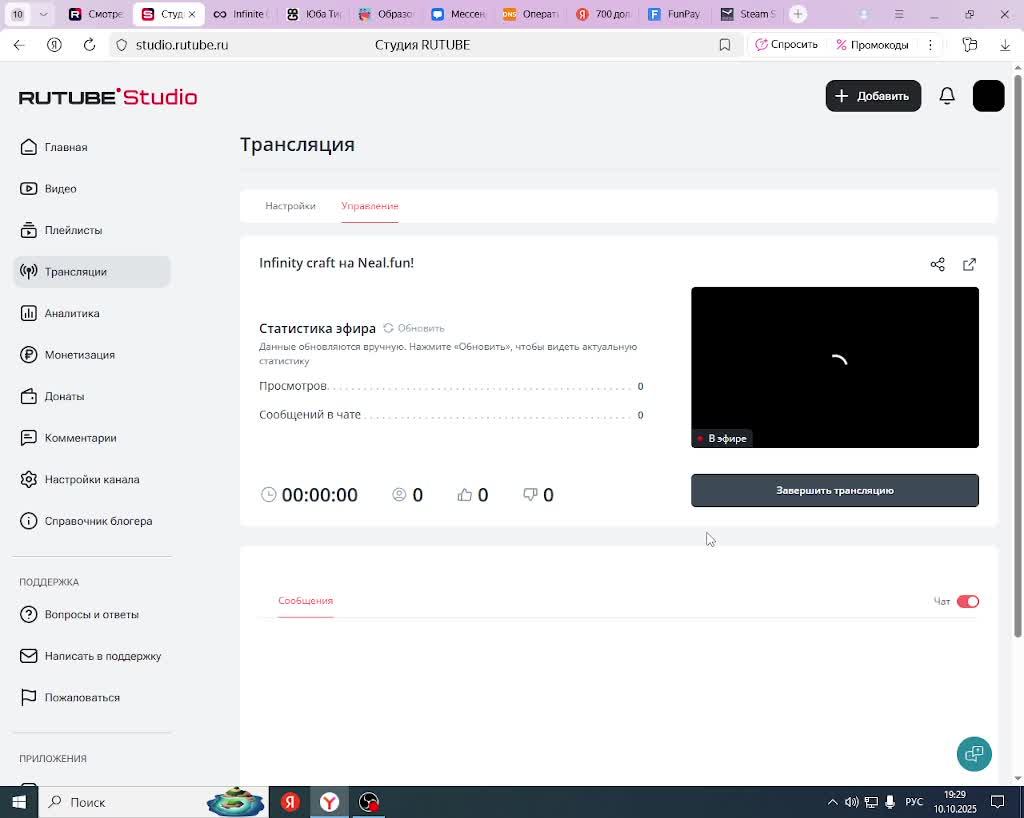
Task: Click the viewers count icon
Action: coord(399,495)
